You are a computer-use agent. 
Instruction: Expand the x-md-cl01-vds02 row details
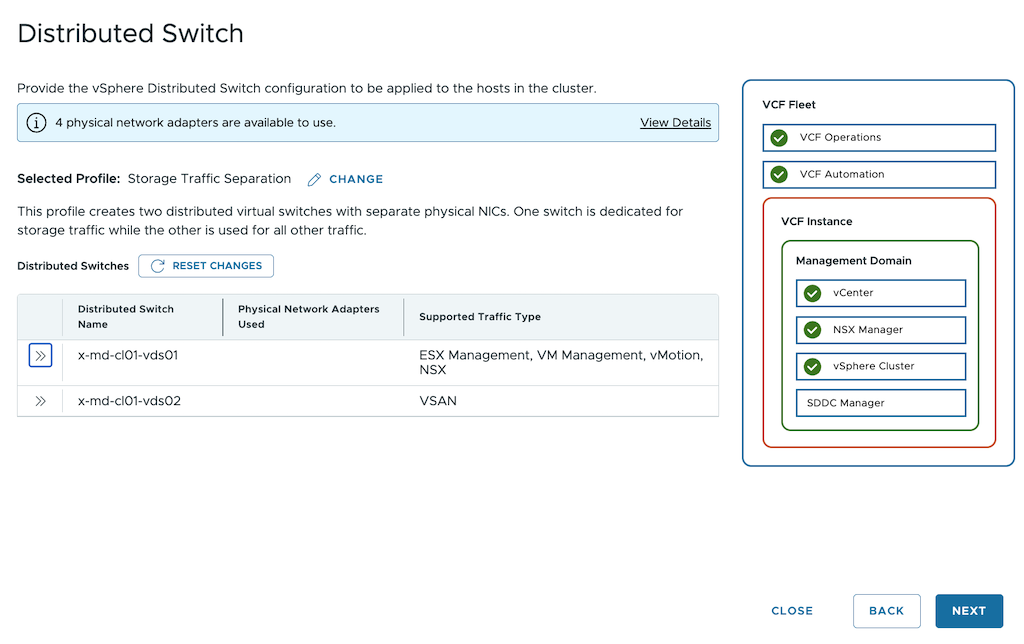pyautogui.click(x=40, y=401)
